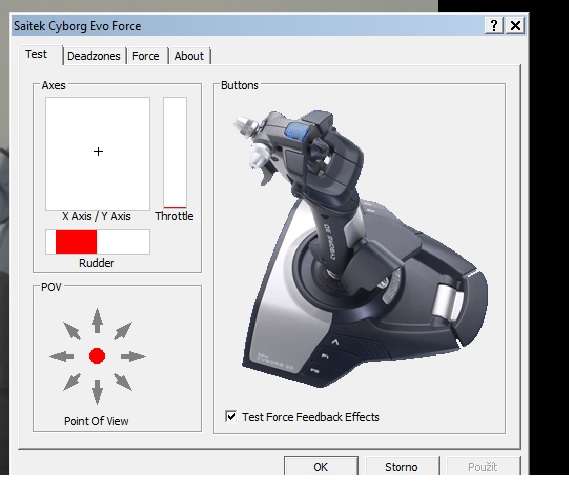Click the POV left arrow
This screenshot has width=569, height=486.
[x=62, y=356]
